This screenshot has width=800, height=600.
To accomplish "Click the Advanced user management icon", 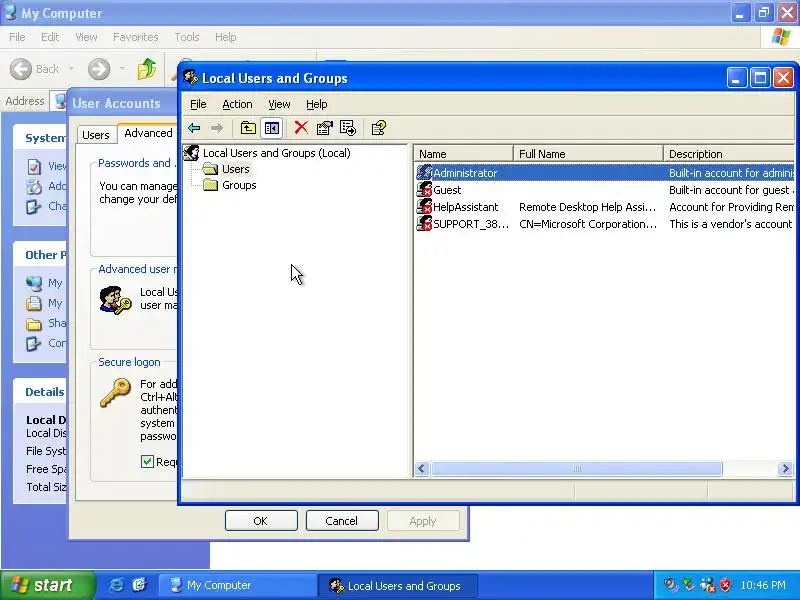I will tap(115, 301).
